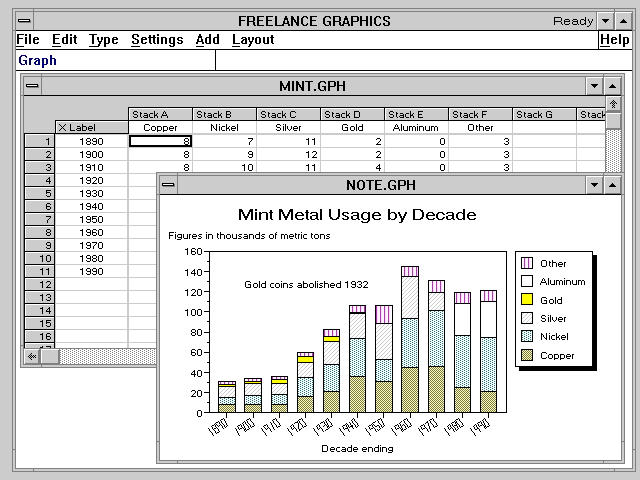This screenshot has height=480, width=640.
Task: Open MINT.GPH window control menu
Action: [x=32, y=86]
